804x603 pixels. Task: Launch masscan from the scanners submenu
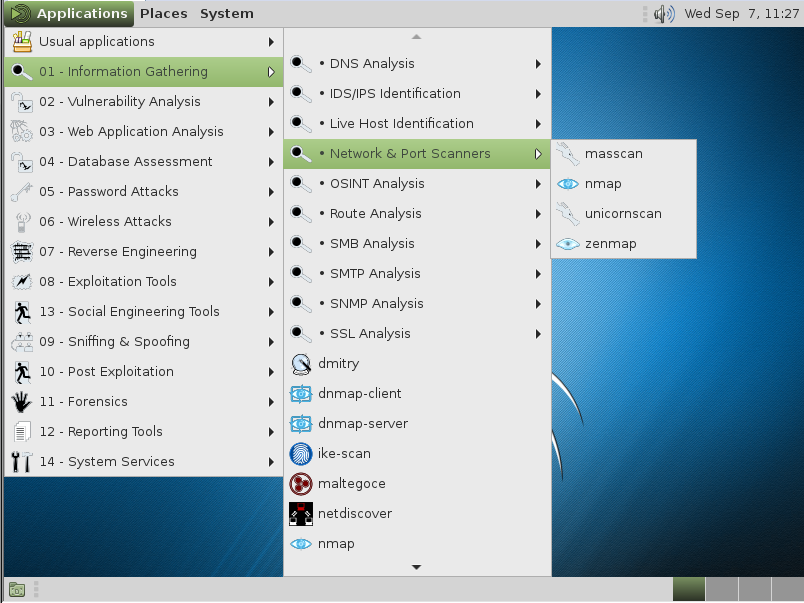(624, 154)
